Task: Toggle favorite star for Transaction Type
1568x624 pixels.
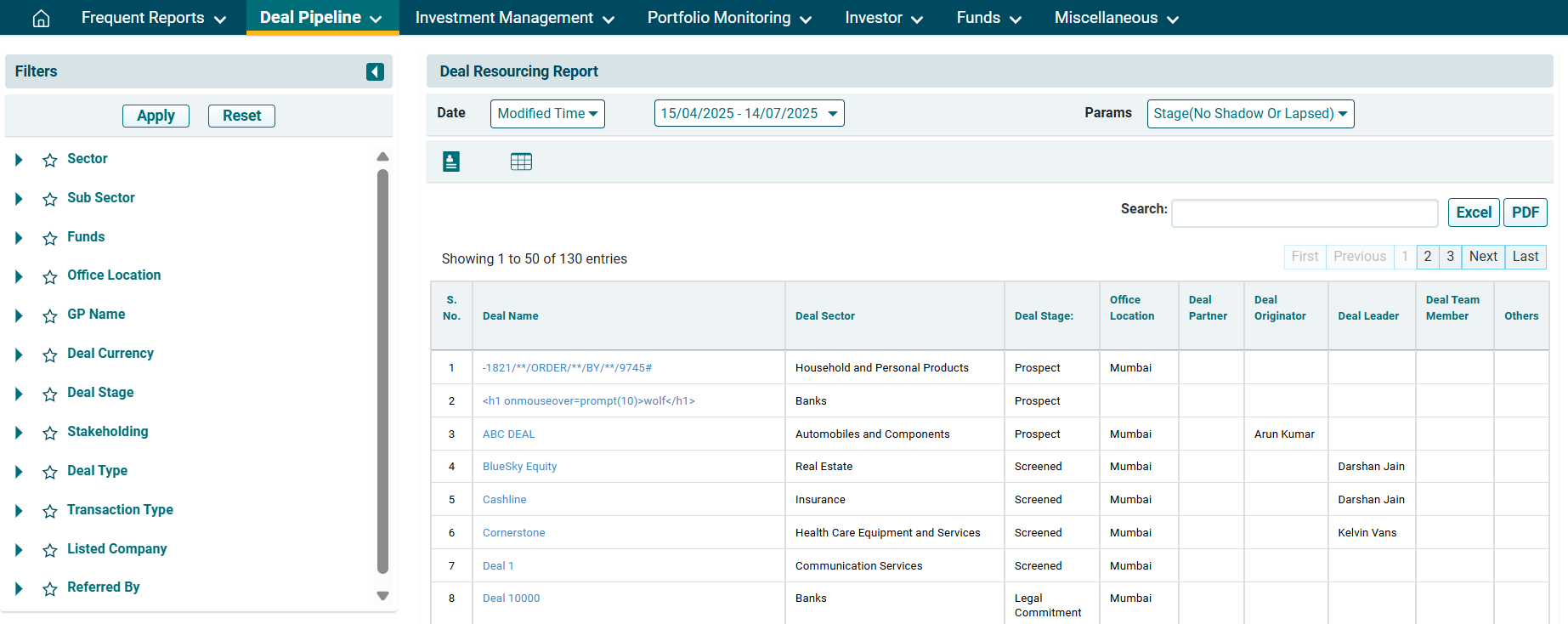Action: (50, 511)
